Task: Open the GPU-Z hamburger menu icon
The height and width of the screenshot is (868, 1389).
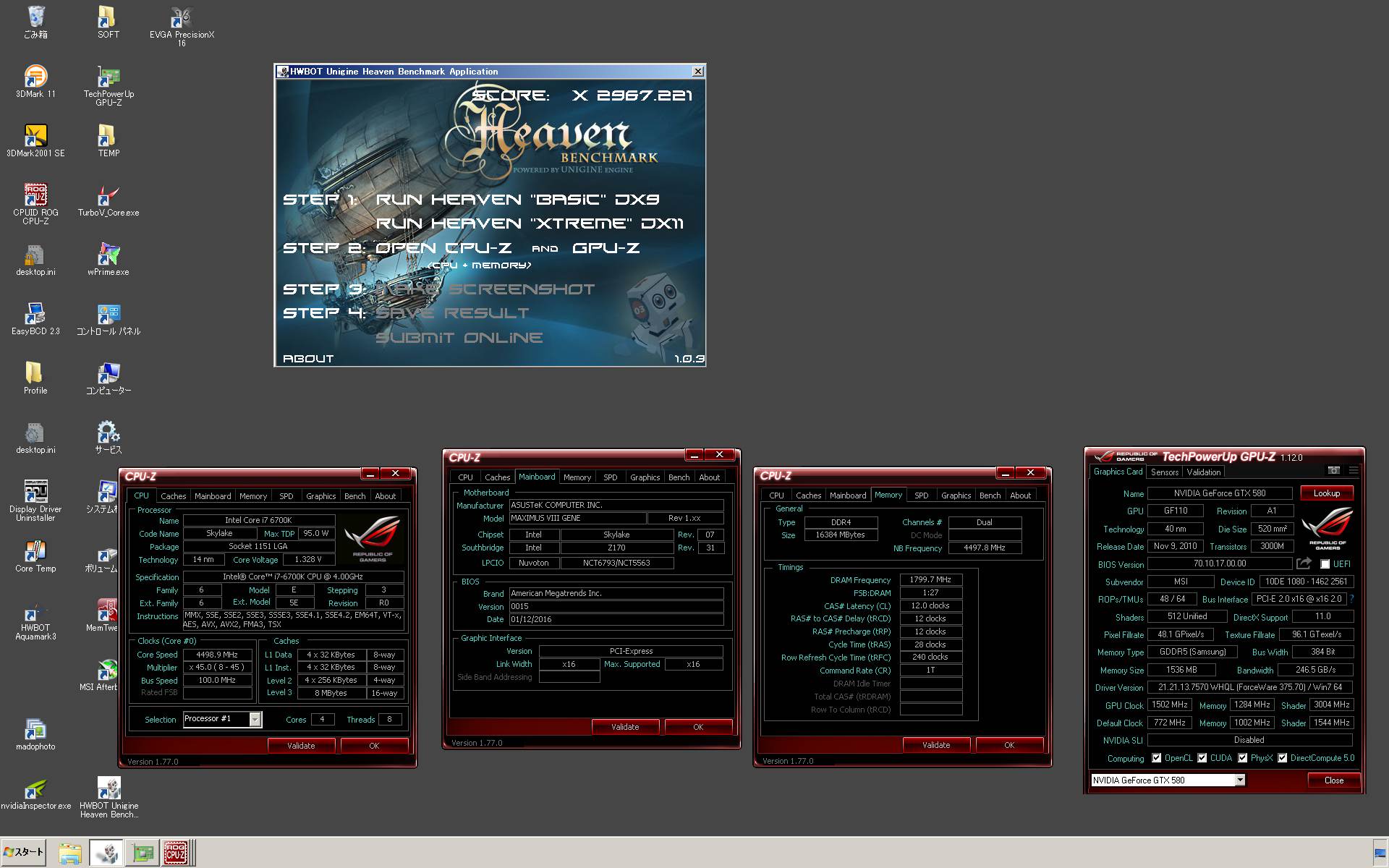Action: pos(1354,470)
